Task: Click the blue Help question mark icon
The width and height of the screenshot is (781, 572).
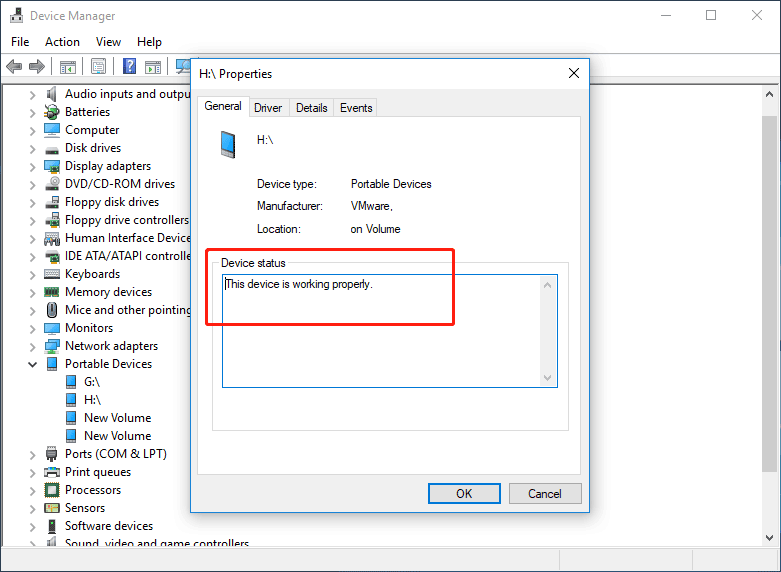Action: click(129, 67)
